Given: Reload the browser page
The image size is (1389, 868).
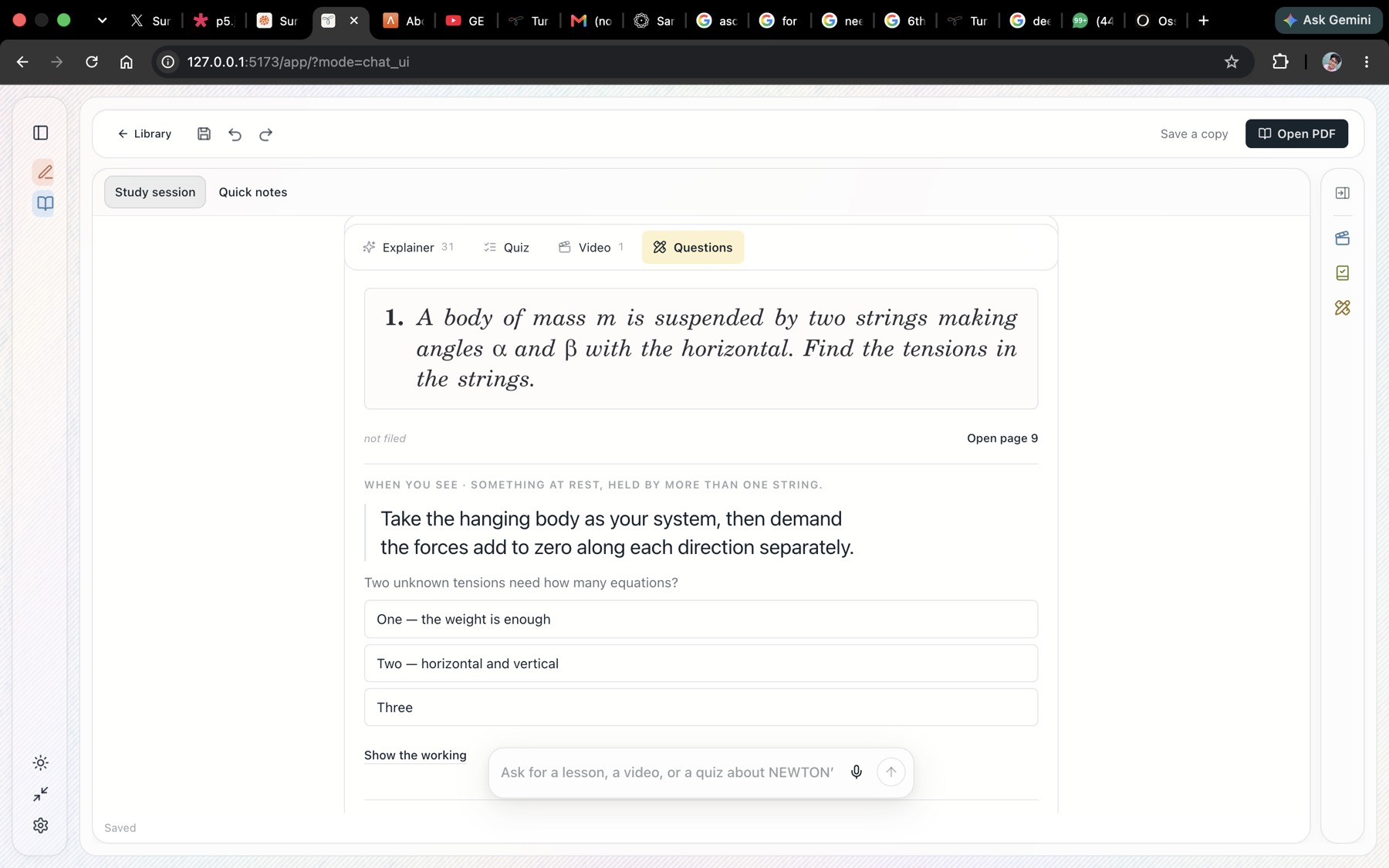Looking at the screenshot, I should (92, 62).
